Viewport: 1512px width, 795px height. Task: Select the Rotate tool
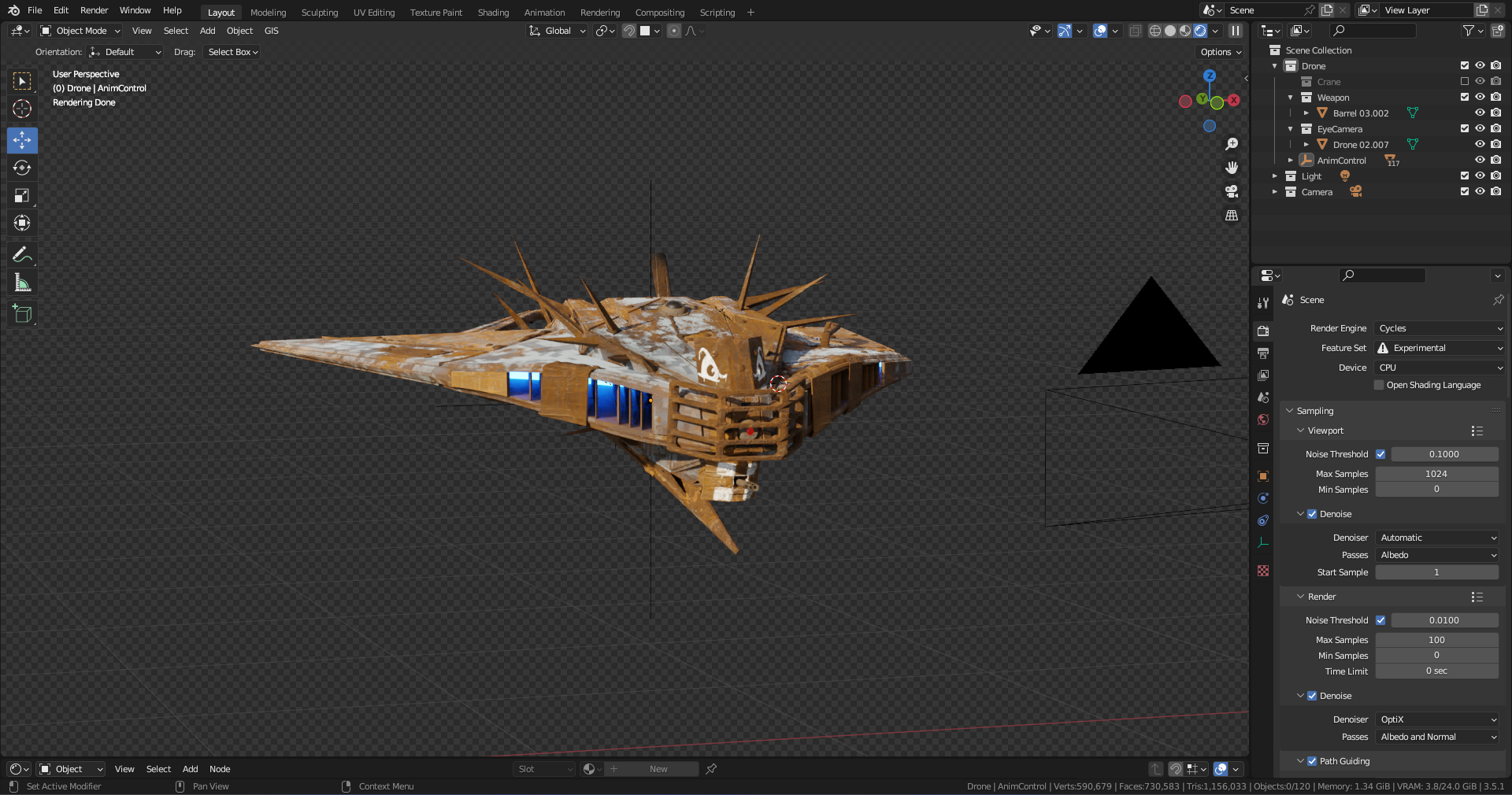[x=22, y=168]
